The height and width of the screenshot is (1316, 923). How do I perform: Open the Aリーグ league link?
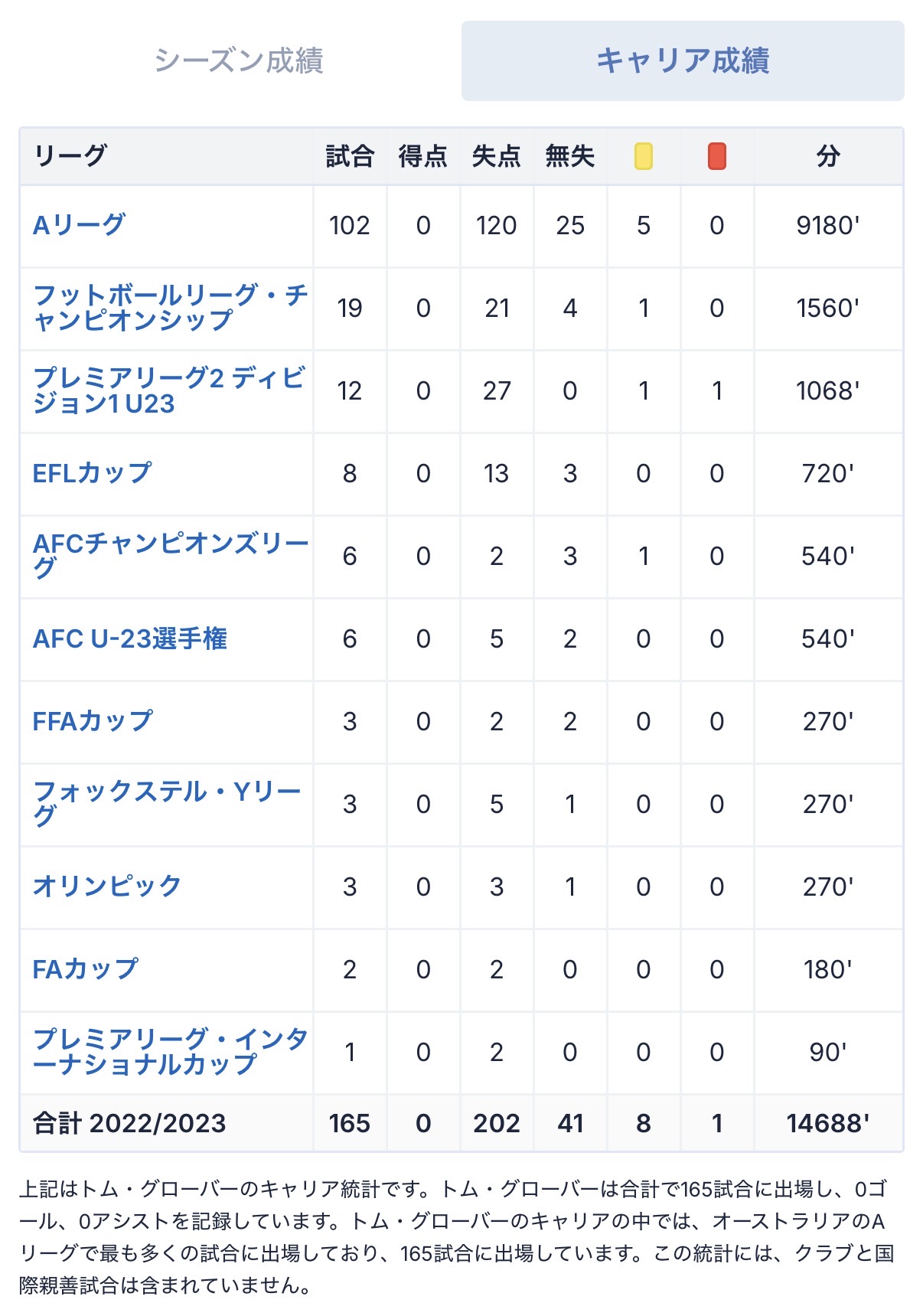click(79, 225)
